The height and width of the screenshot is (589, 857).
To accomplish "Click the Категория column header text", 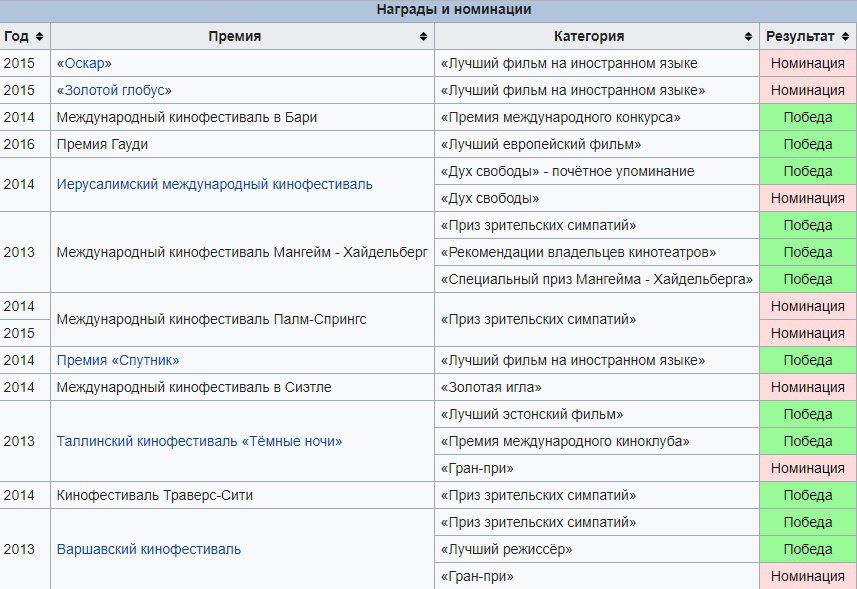I will [x=589, y=37].
